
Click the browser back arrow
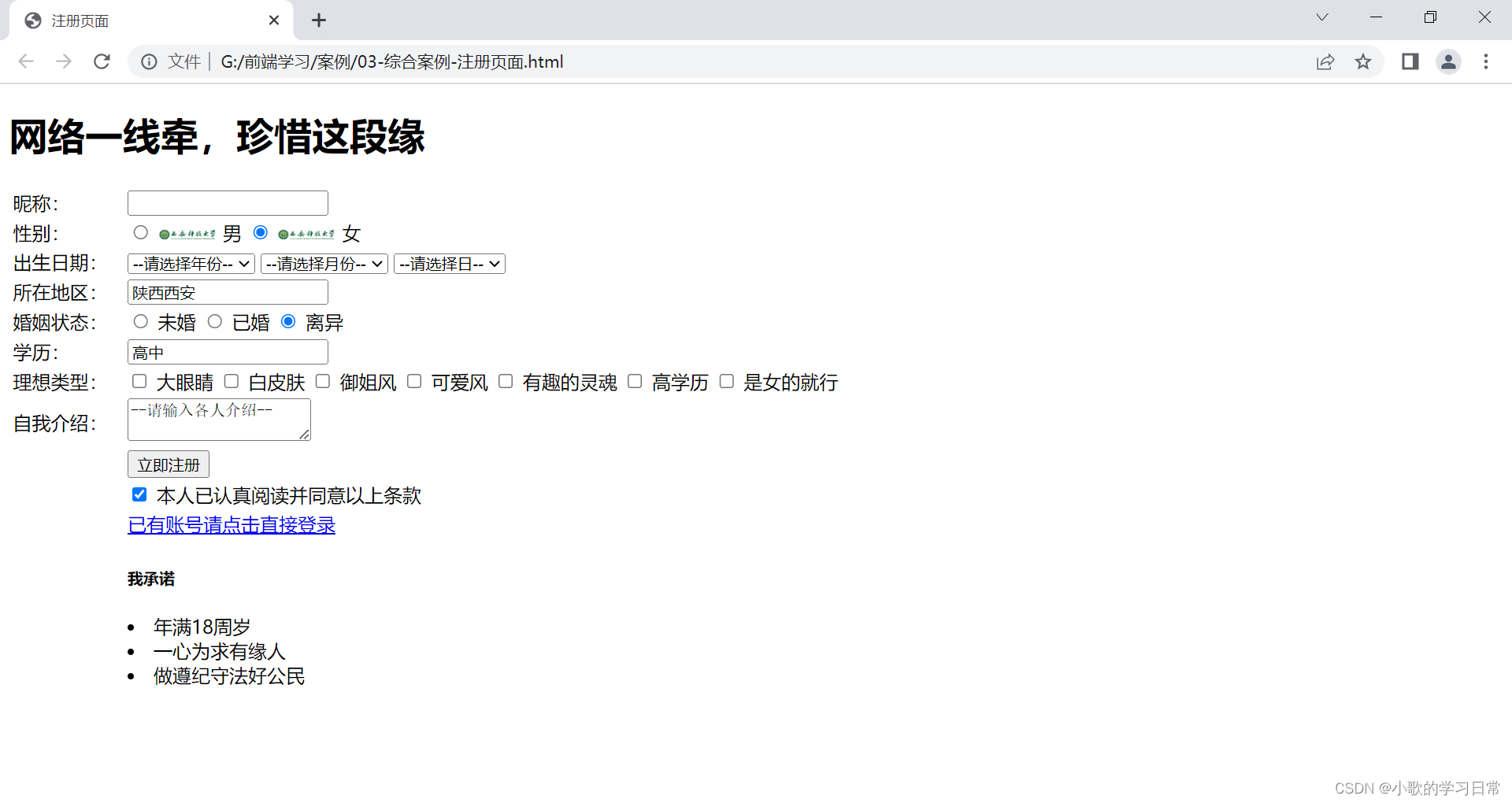(26, 61)
